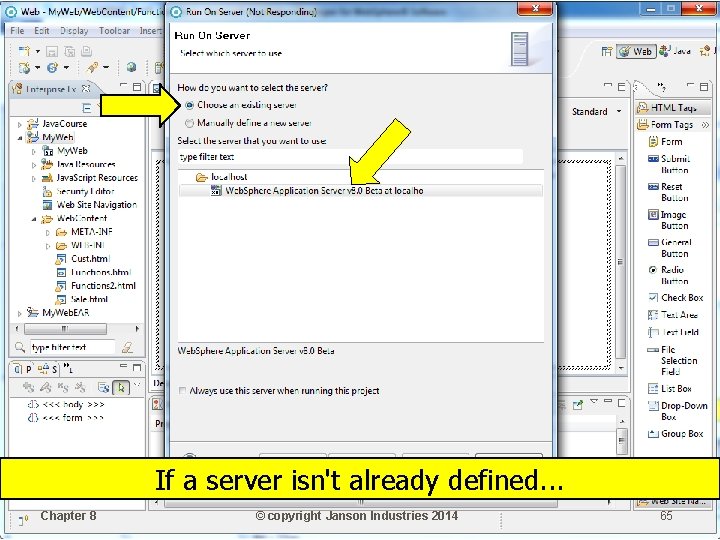Expand the JavaCourse project

click(x=19, y=124)
